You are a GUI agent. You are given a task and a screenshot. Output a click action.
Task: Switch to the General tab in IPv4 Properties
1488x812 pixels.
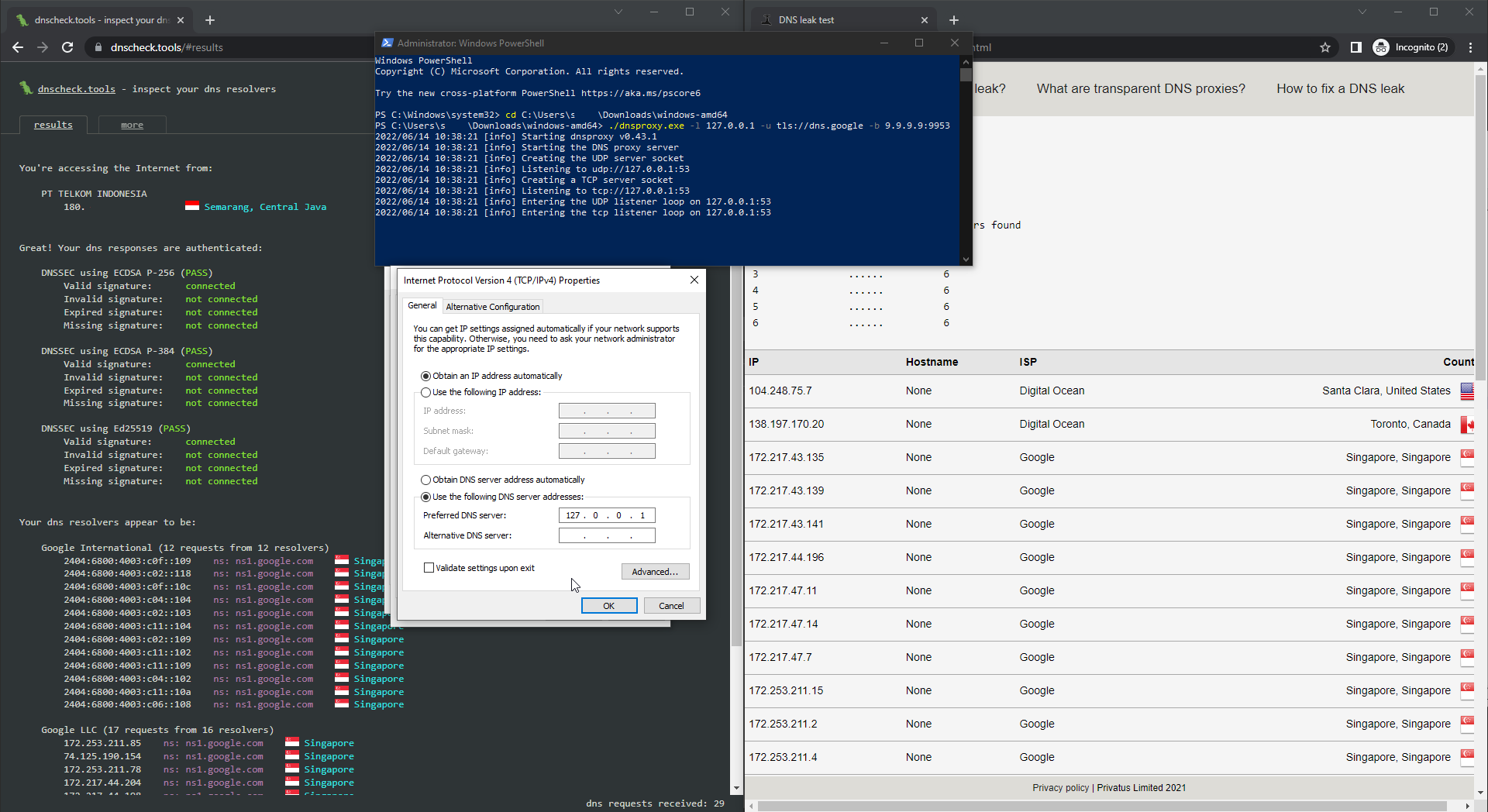point(422,305)
